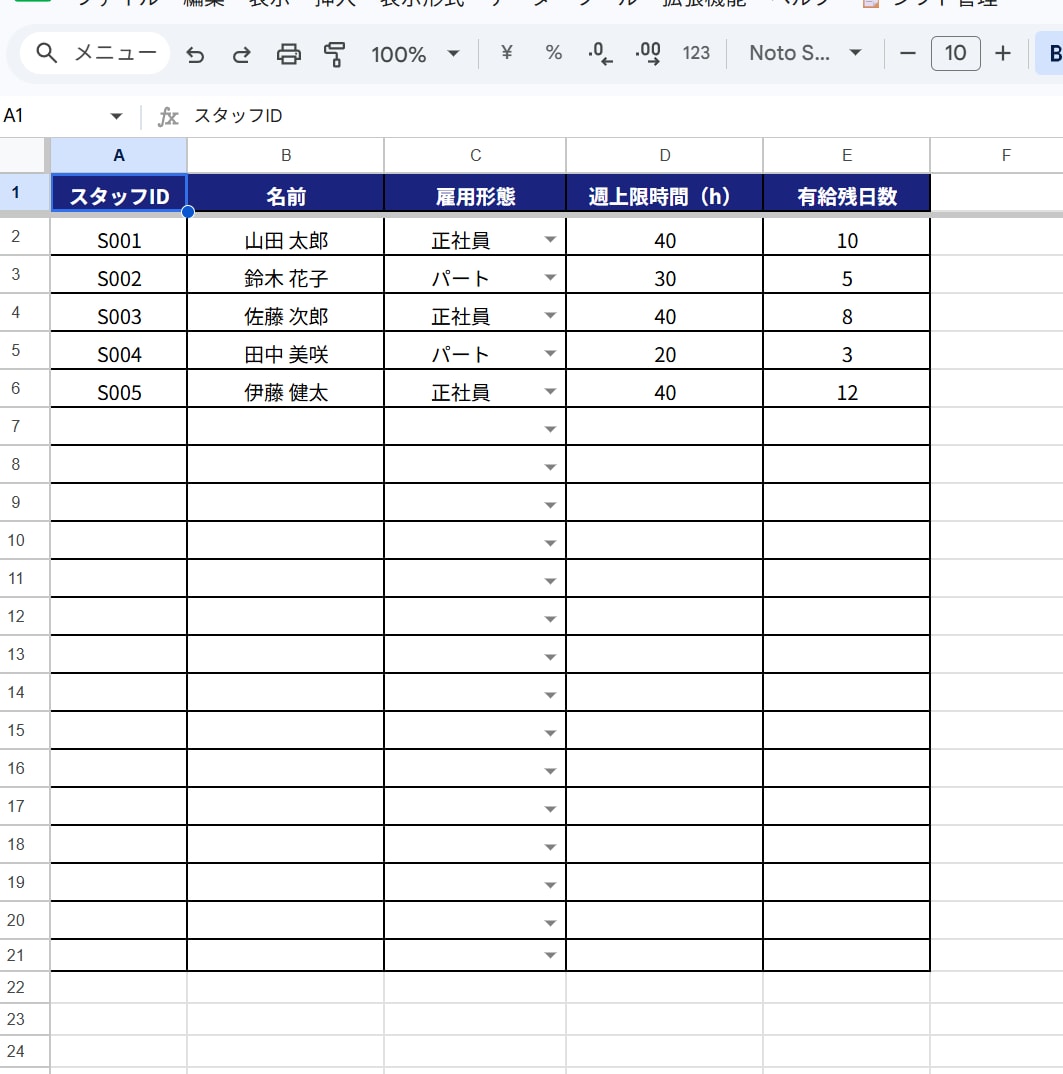Open the メニュー search box
1063x1074 pixels.
click(x=95, y=53)
